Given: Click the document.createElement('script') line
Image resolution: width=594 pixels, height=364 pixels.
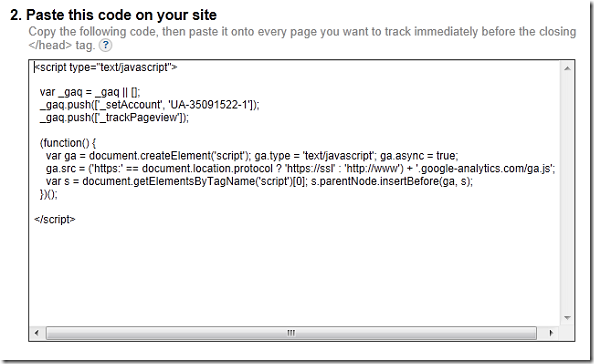Looking at the screenshot, I should coord(252,156).
